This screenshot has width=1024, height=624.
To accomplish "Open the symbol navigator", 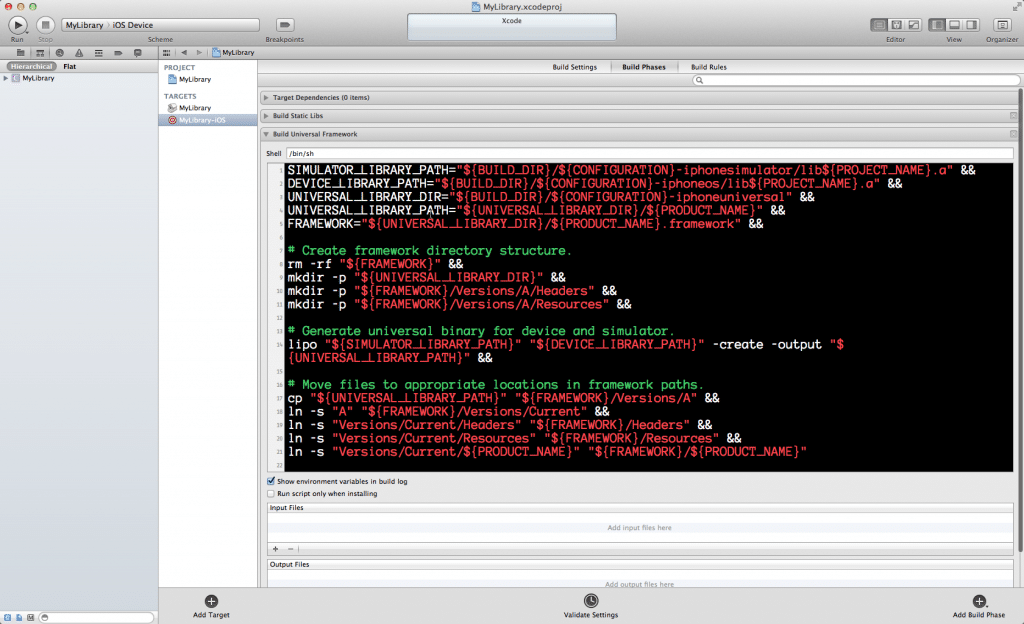I will 40,53.
